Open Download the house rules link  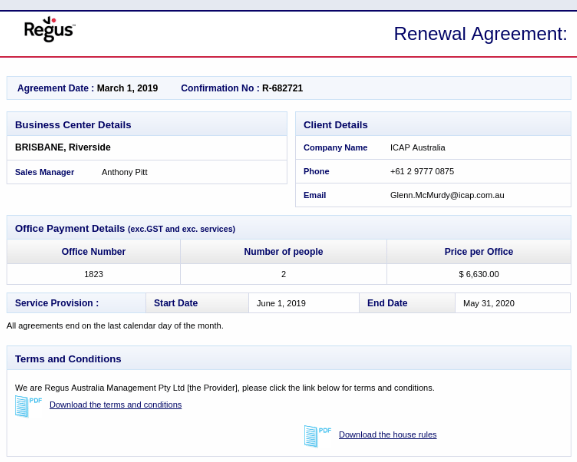click(387, 434)
